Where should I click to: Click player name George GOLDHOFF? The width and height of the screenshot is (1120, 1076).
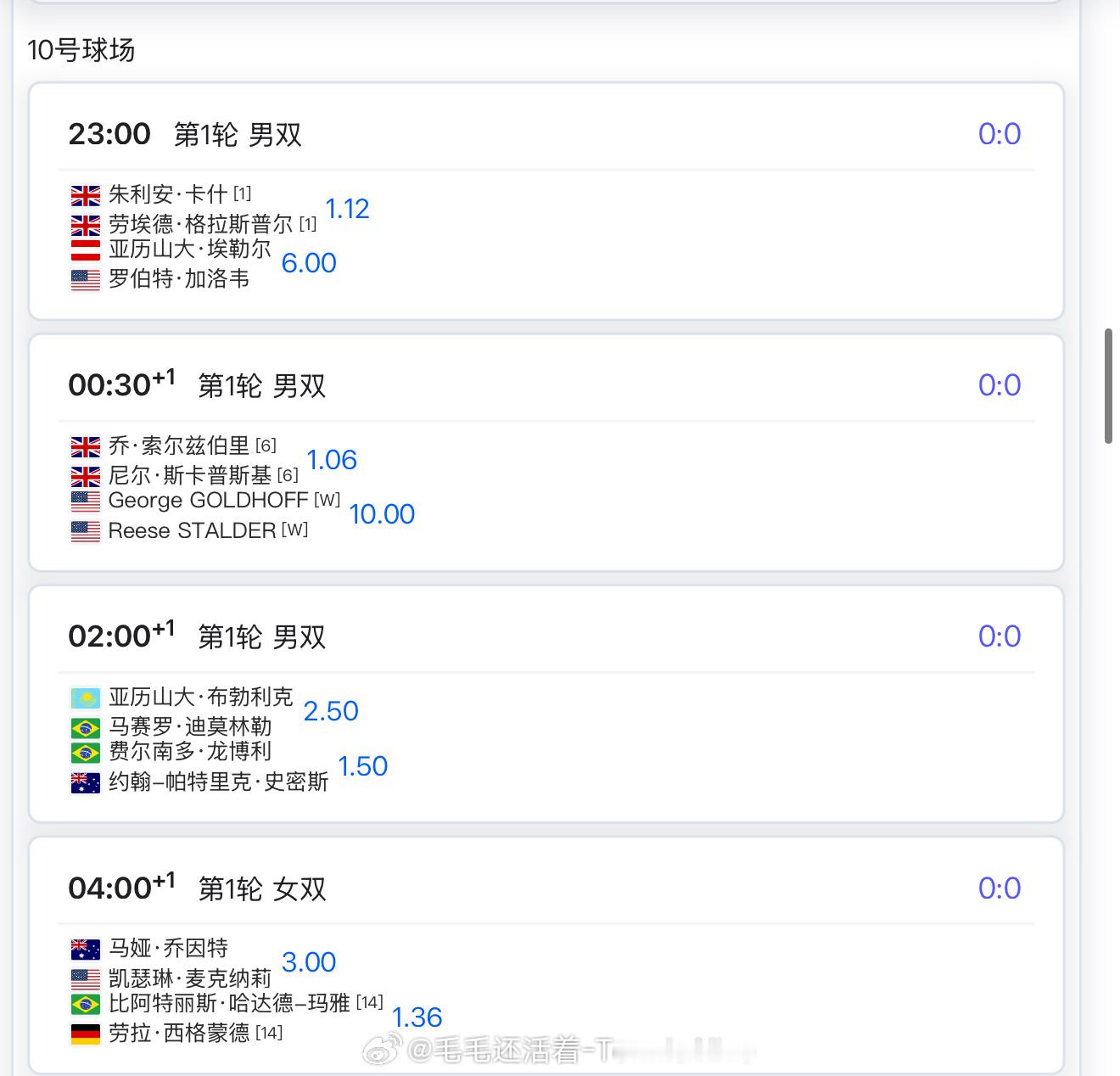208,501
